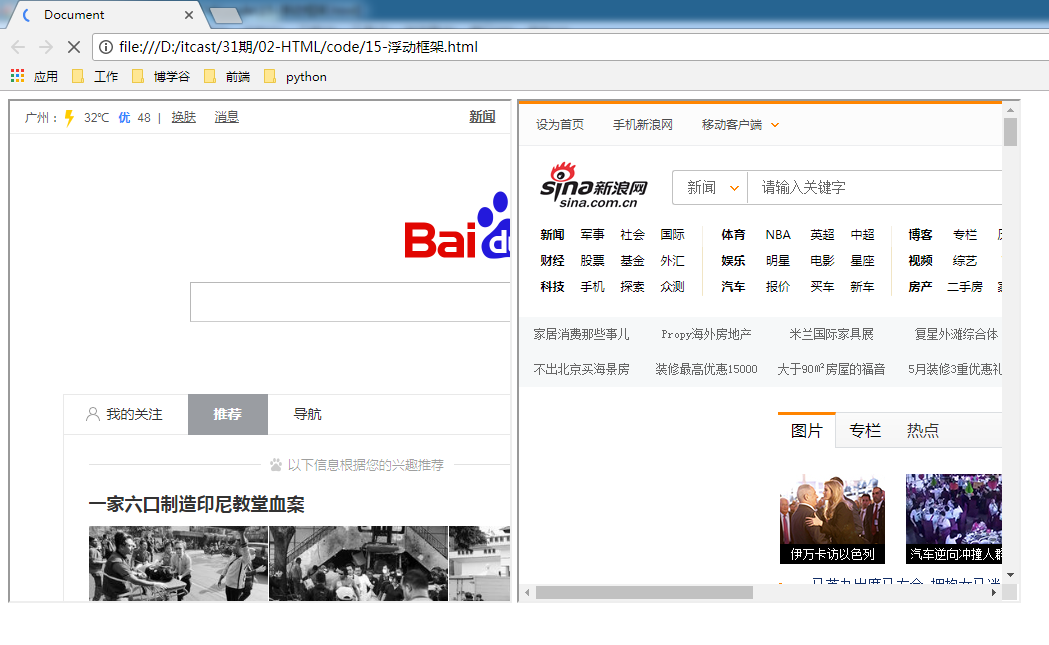The image size is (1049, 645).
Task: Open 科技 in Sina navigation
Action: [552, 286]
